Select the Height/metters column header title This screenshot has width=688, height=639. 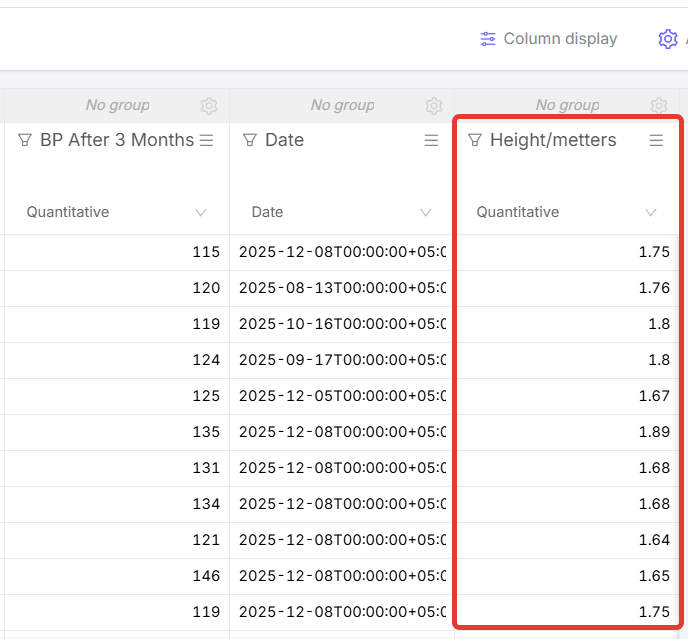(553, 141)
